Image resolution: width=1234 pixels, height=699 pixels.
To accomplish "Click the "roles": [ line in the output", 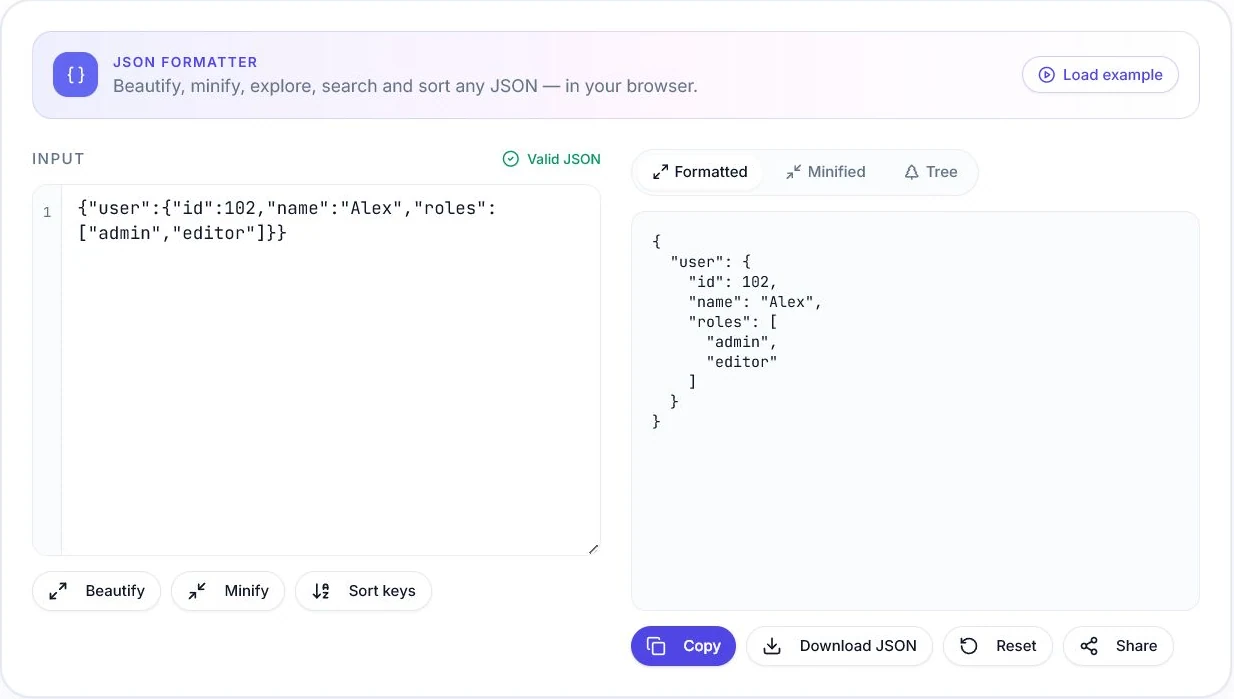I will click(733, 322).
